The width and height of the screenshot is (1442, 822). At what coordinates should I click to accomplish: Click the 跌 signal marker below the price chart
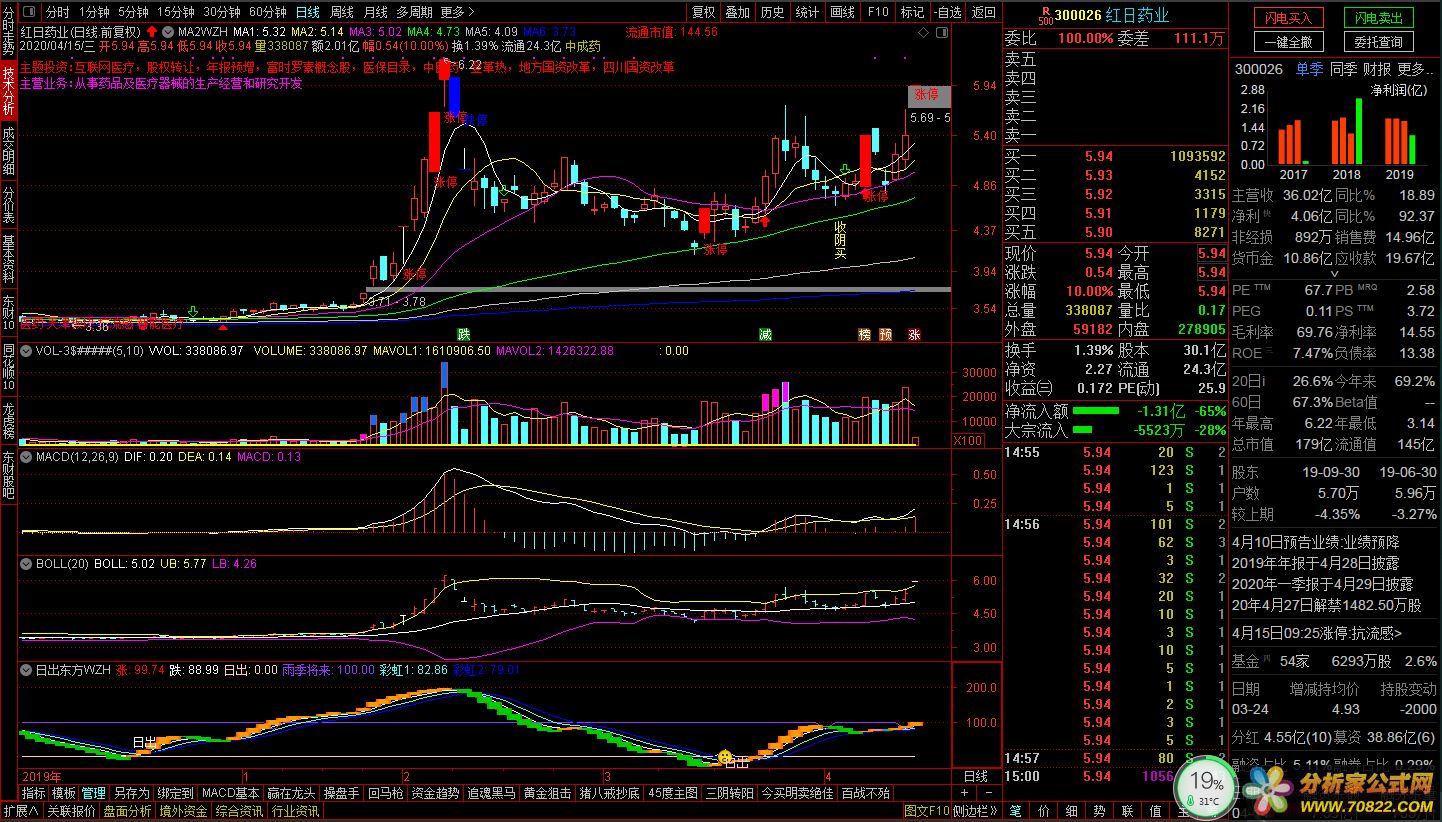pos(464,334)
